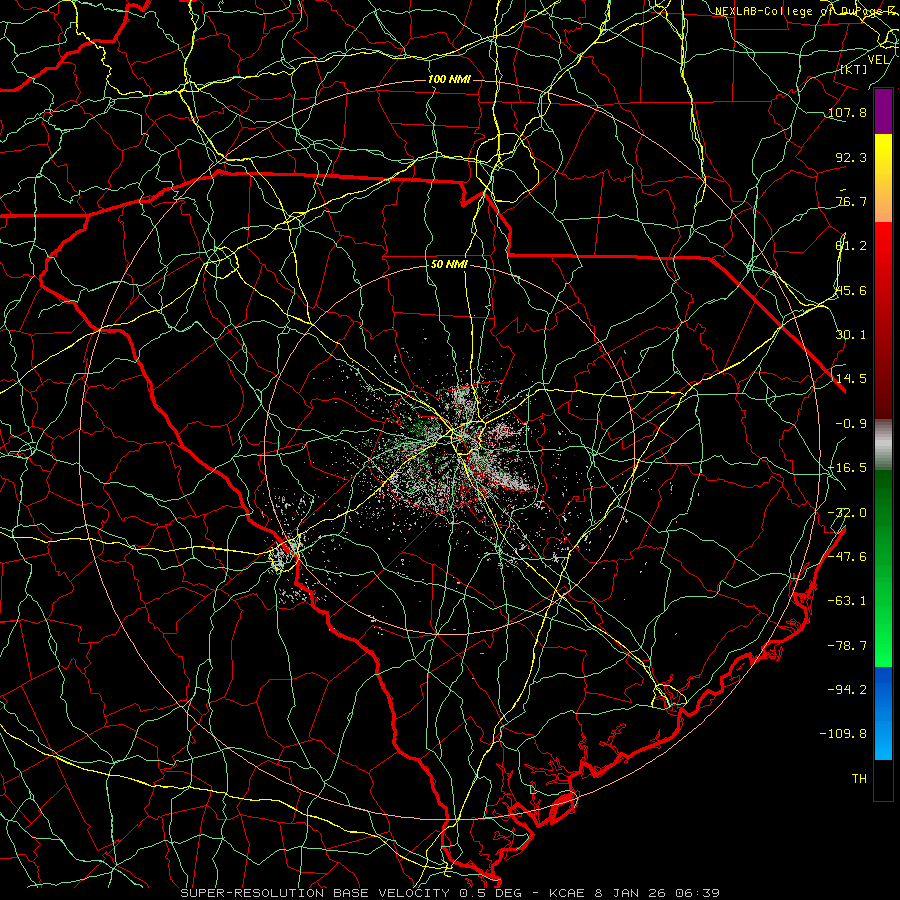
Task: Click the 30.1 velocity scale value
Action: click(x=851, y=335)
